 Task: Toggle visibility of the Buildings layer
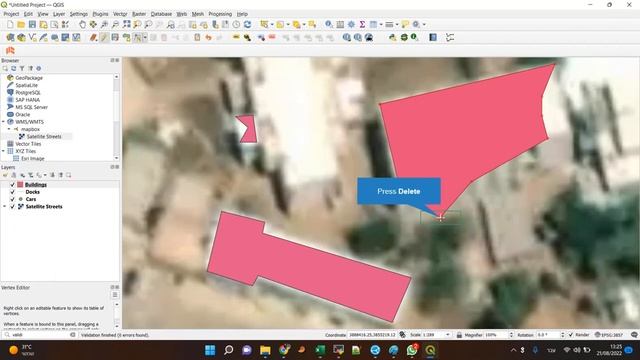click(x=12, y=185)
